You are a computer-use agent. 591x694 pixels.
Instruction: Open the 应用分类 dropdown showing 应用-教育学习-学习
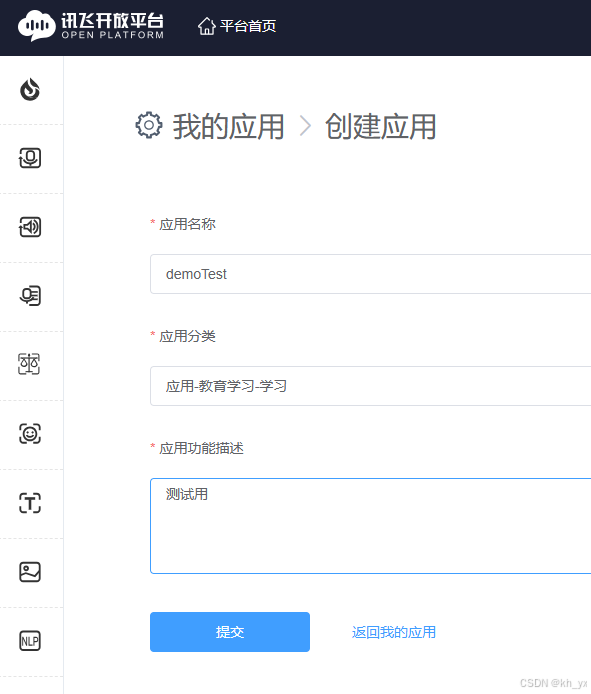coord(371,386)
